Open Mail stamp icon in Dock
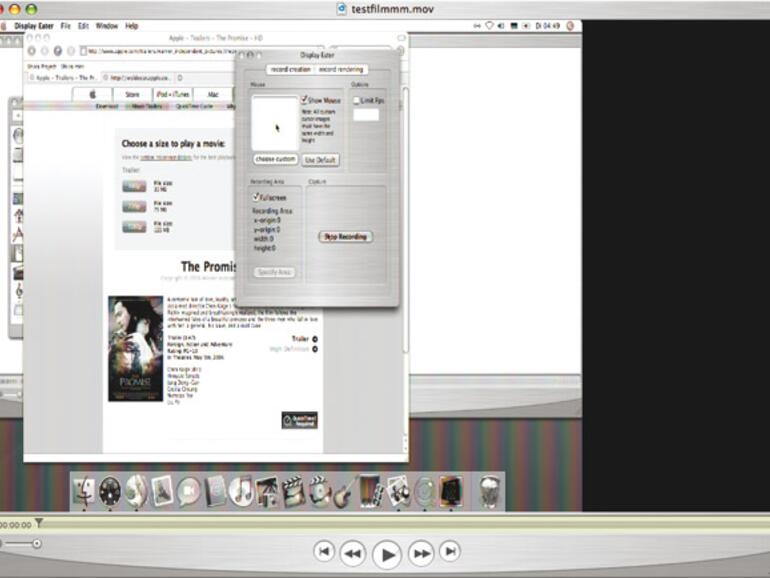The width and height of the screenshot is (770, 578). point(162,491)
